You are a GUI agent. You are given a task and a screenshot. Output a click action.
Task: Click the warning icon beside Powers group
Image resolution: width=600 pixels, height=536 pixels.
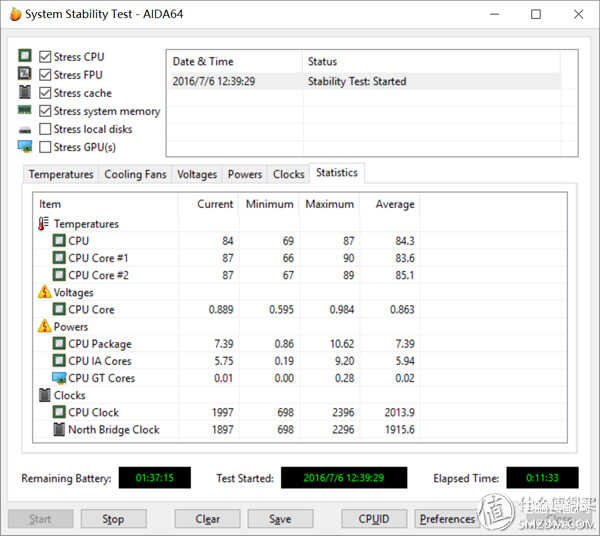coord(44,326)
